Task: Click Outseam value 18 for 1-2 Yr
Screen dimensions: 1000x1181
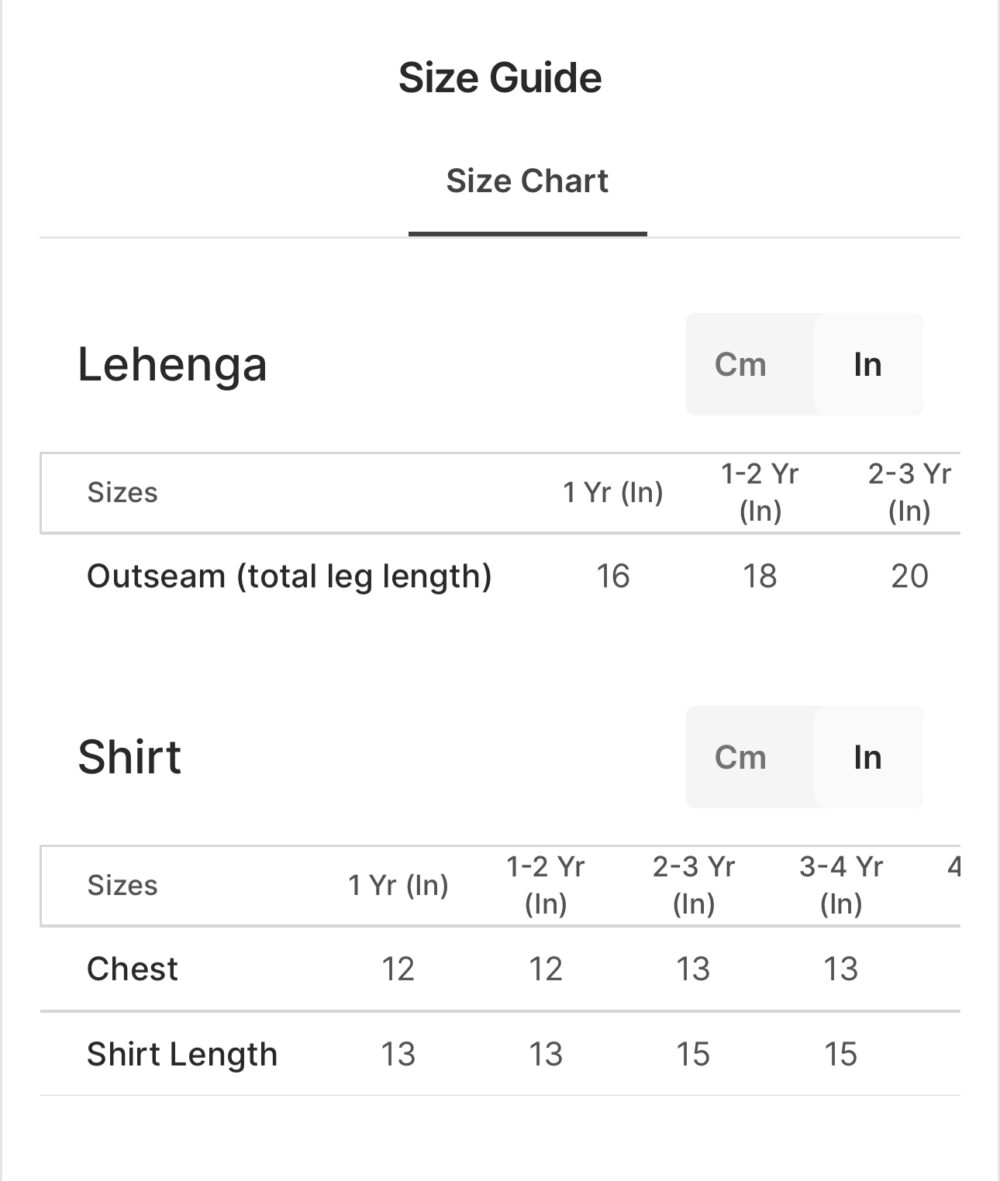Action: coord(760,577)
